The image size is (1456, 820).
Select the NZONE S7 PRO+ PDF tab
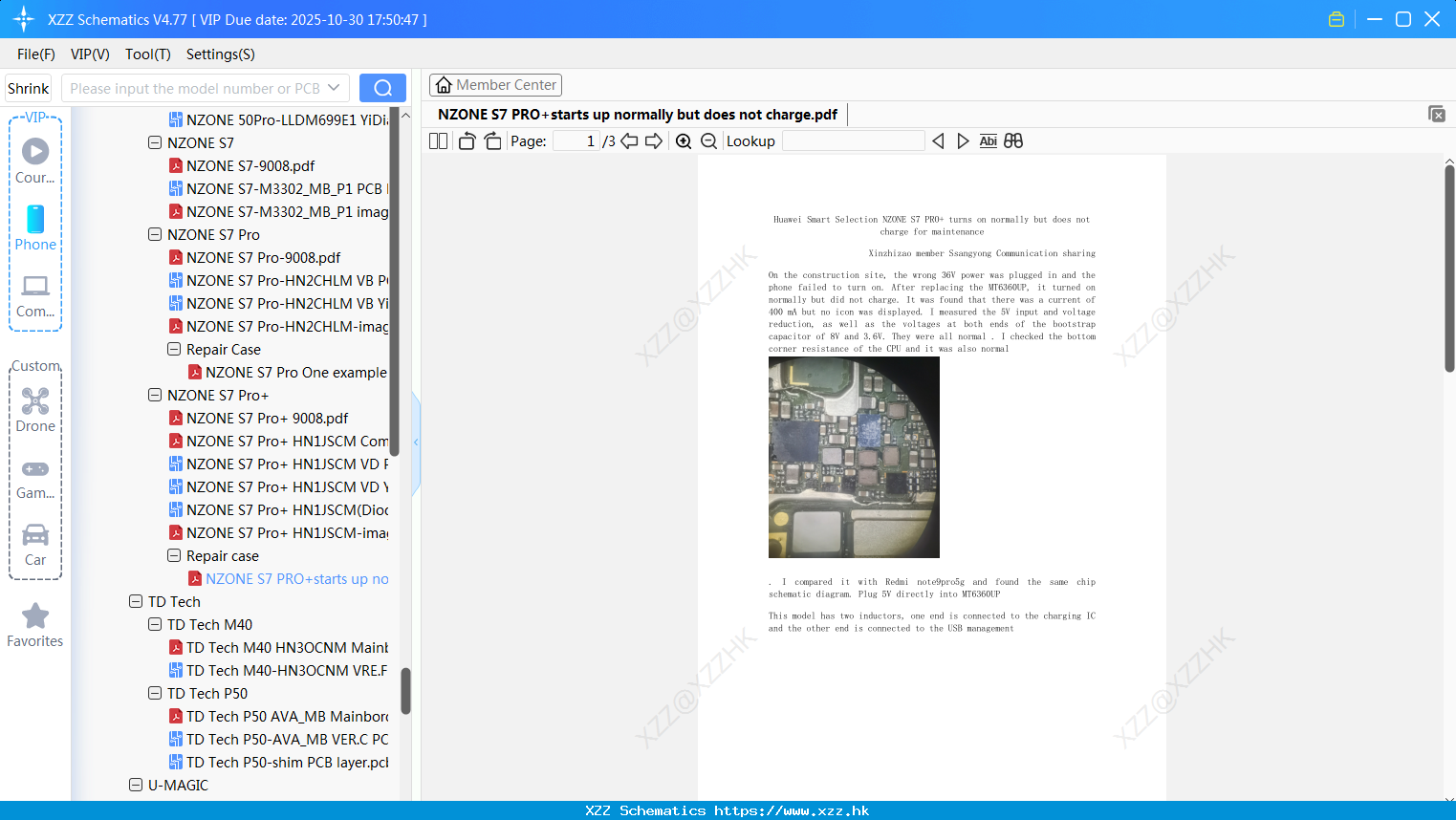[638, 115]
